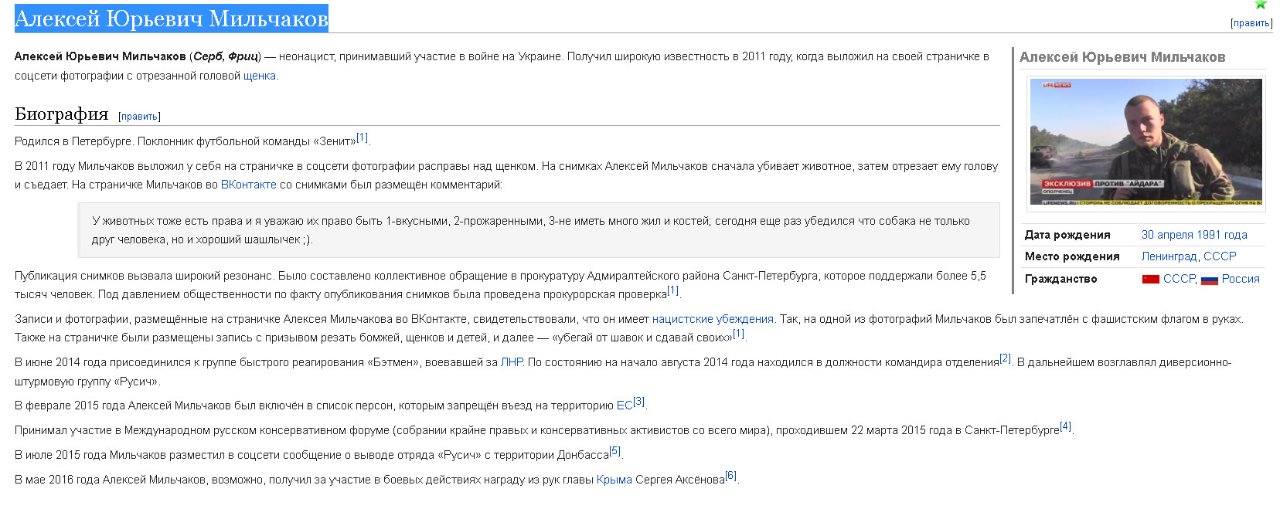Click the green star icon

pyautogui.click(x=1260, y=4)
